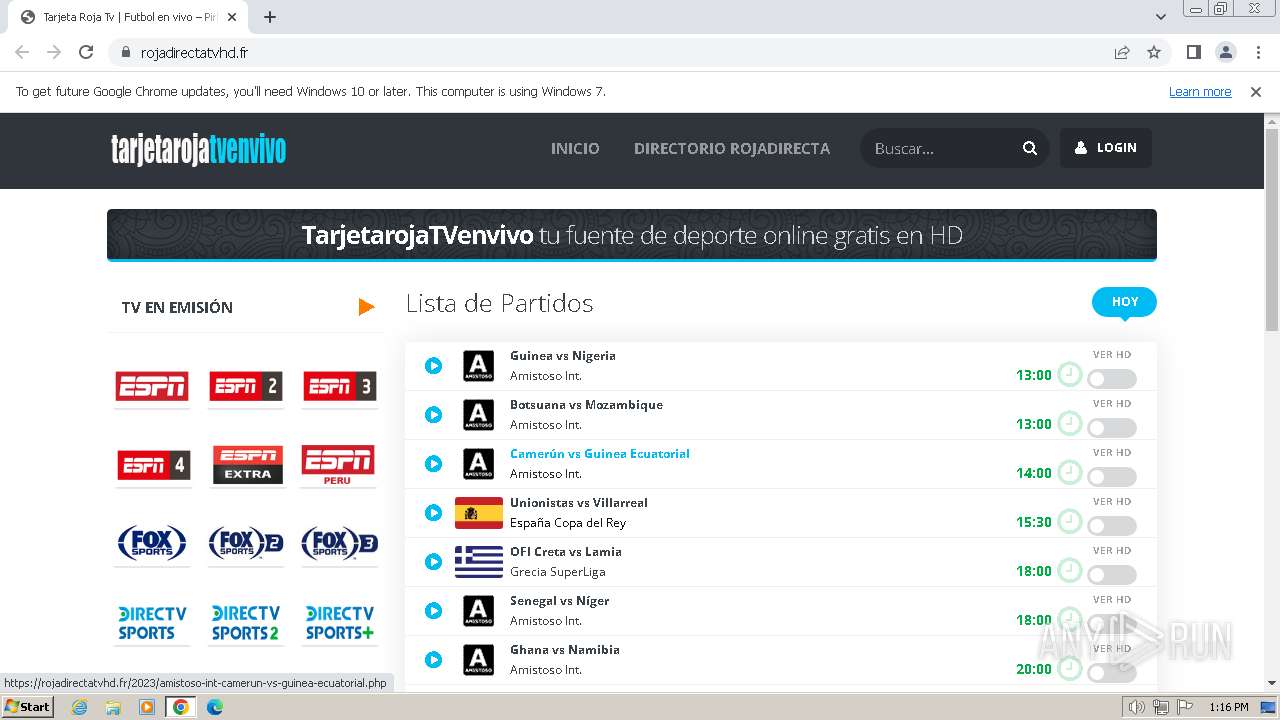Open Unionistas vs Villarreal match link
The height and width of the screenshot is (720, 1280).
pyautogui.click(x=579, y=503)
